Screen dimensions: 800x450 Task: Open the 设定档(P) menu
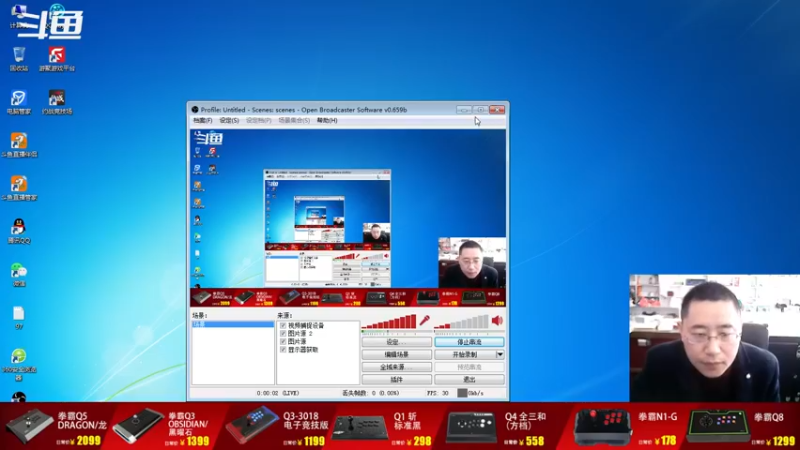tap(259, 120)
